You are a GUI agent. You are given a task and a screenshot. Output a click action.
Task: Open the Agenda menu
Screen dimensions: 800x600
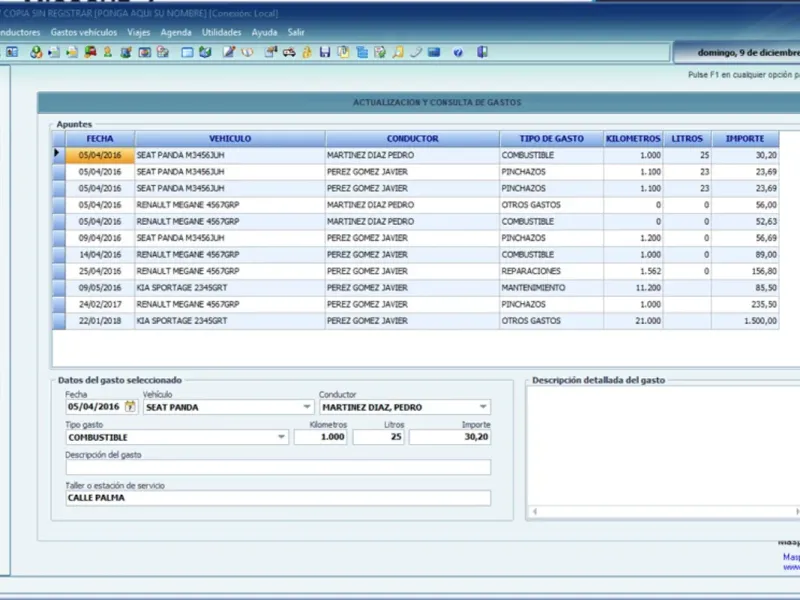[176, 32]
